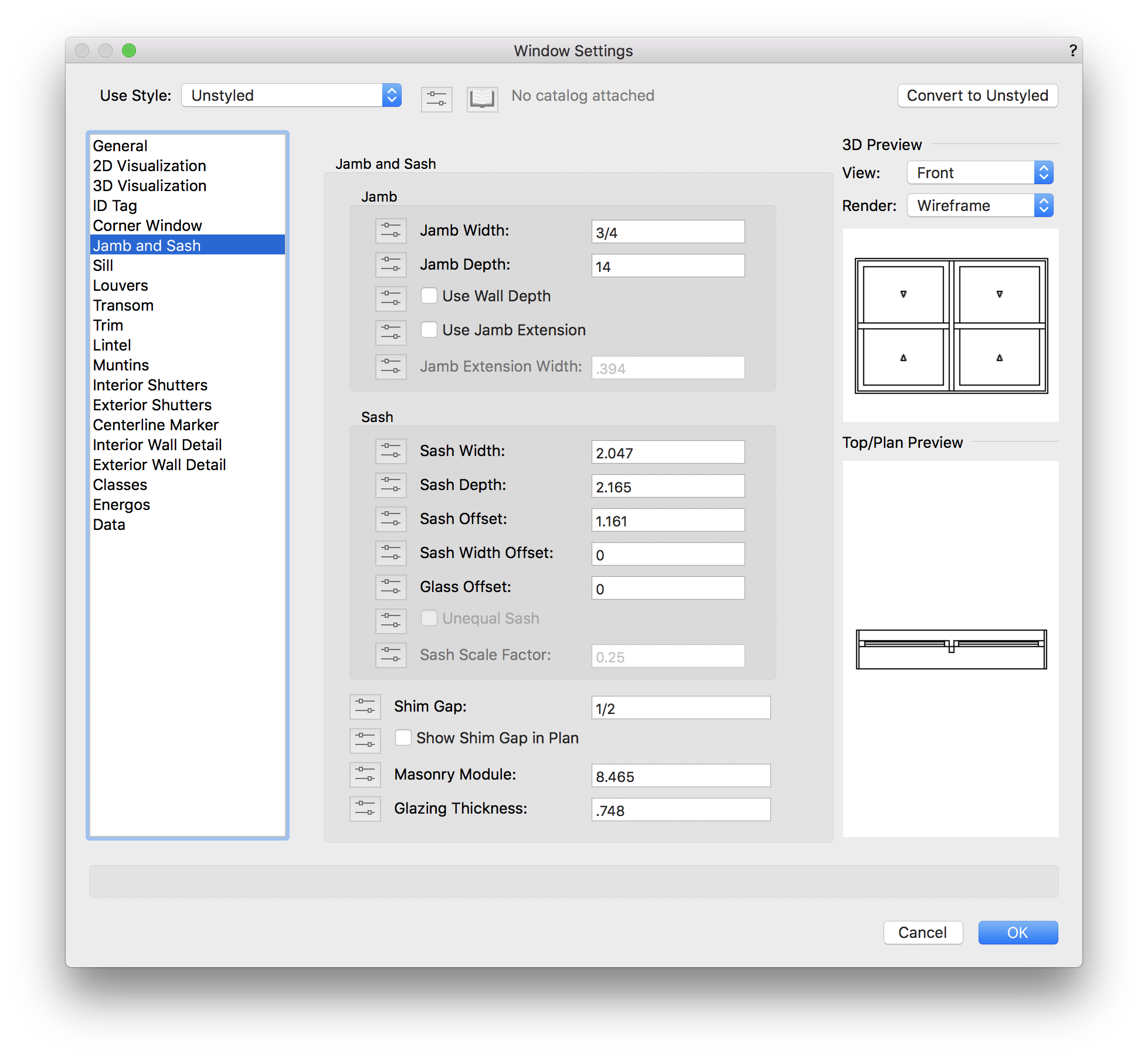Click the Sash Offset input field

coord(667,521)
